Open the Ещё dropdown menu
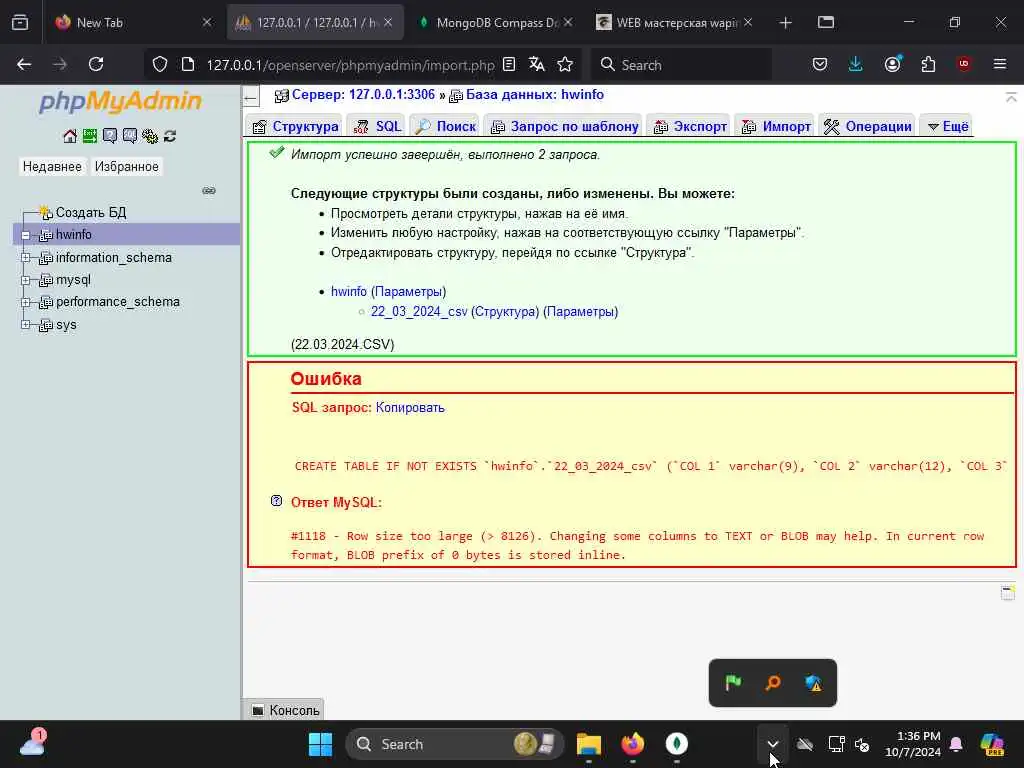1024x768 pixels. 948,126
